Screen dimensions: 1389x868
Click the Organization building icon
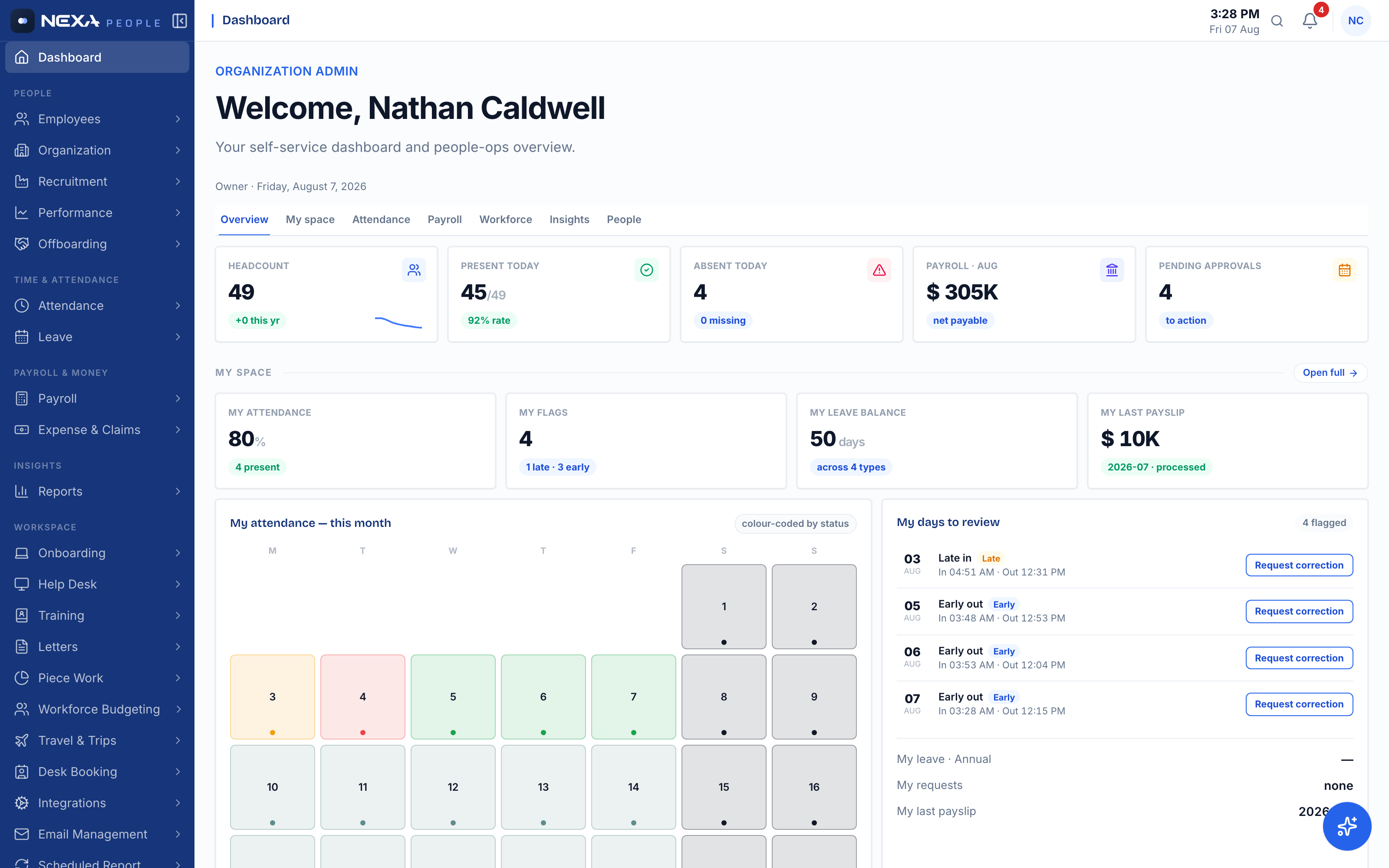coord(22,150)
